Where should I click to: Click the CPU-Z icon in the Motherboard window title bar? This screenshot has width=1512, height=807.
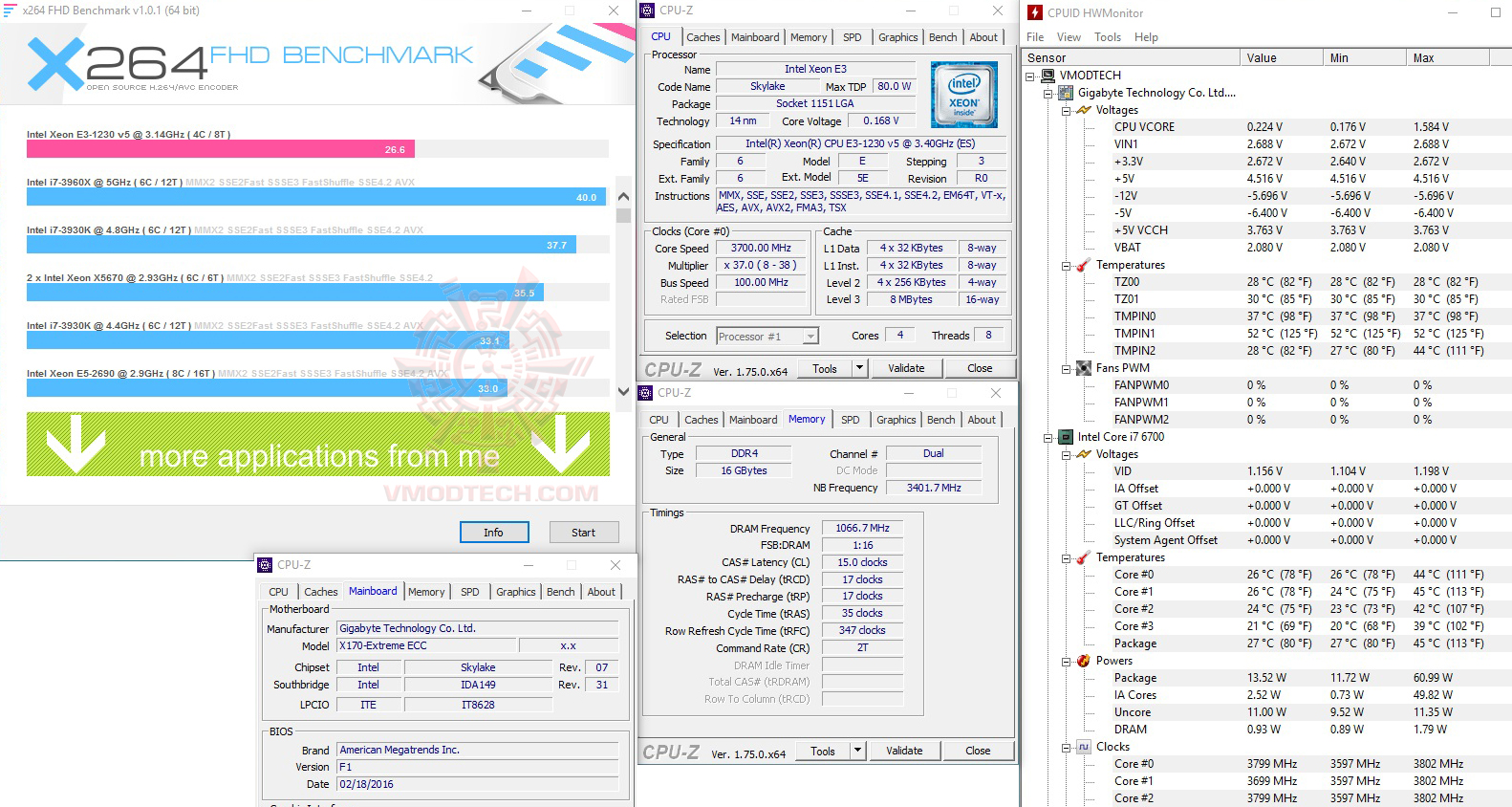click(x=265, y=565)
